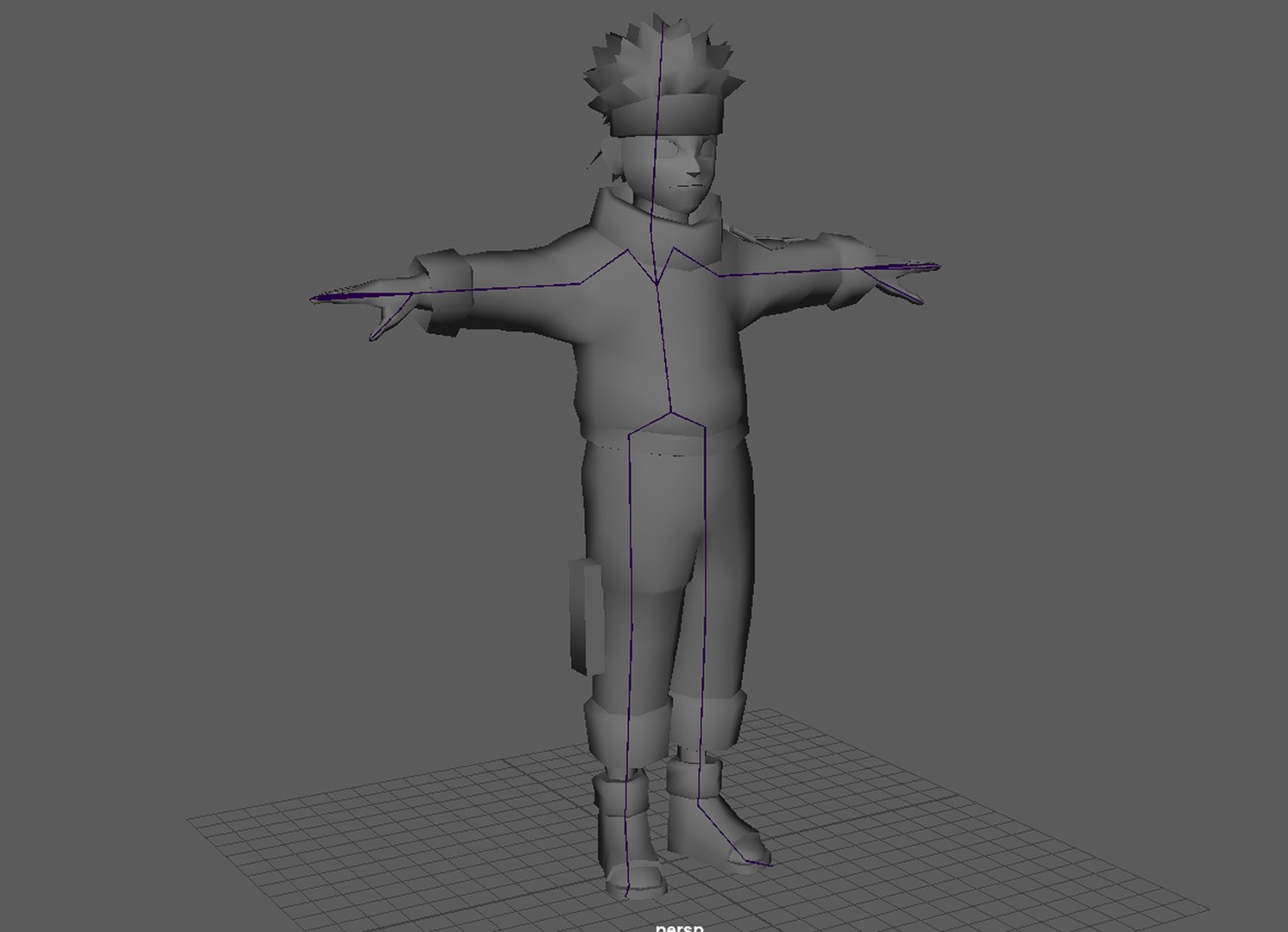Select the character's jacket torso
The image size is (1288, 932).
(x=660, y=345)
